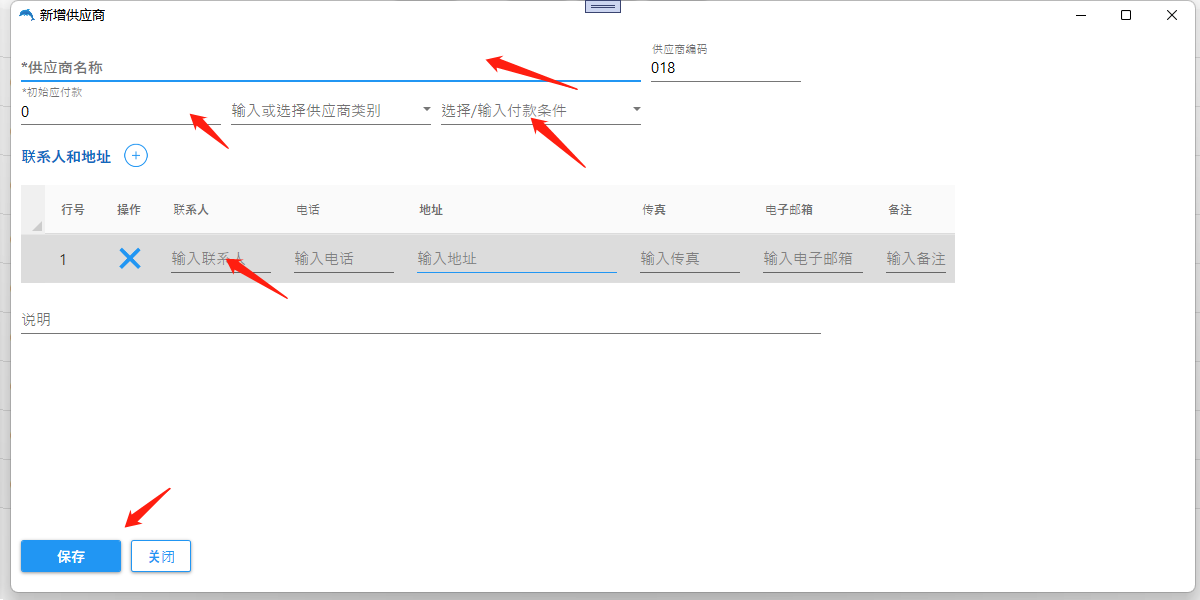Open the 付款条件 dropdown arrow
1200x600 pixels.
(x=636, y=110)
